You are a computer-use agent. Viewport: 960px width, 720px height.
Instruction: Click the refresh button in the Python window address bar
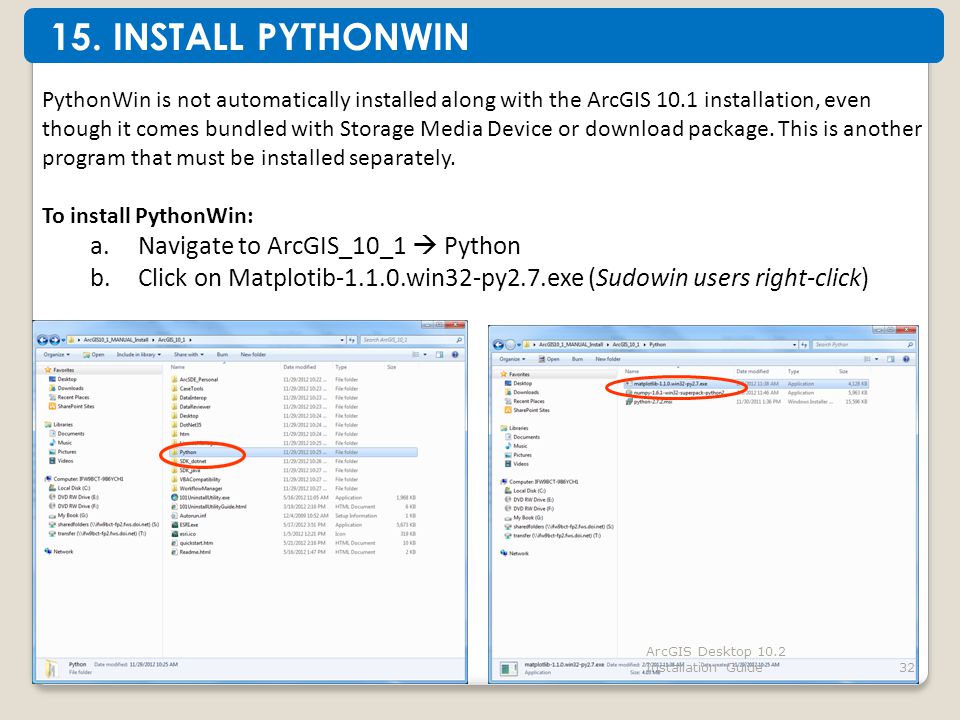pos(804,345)
